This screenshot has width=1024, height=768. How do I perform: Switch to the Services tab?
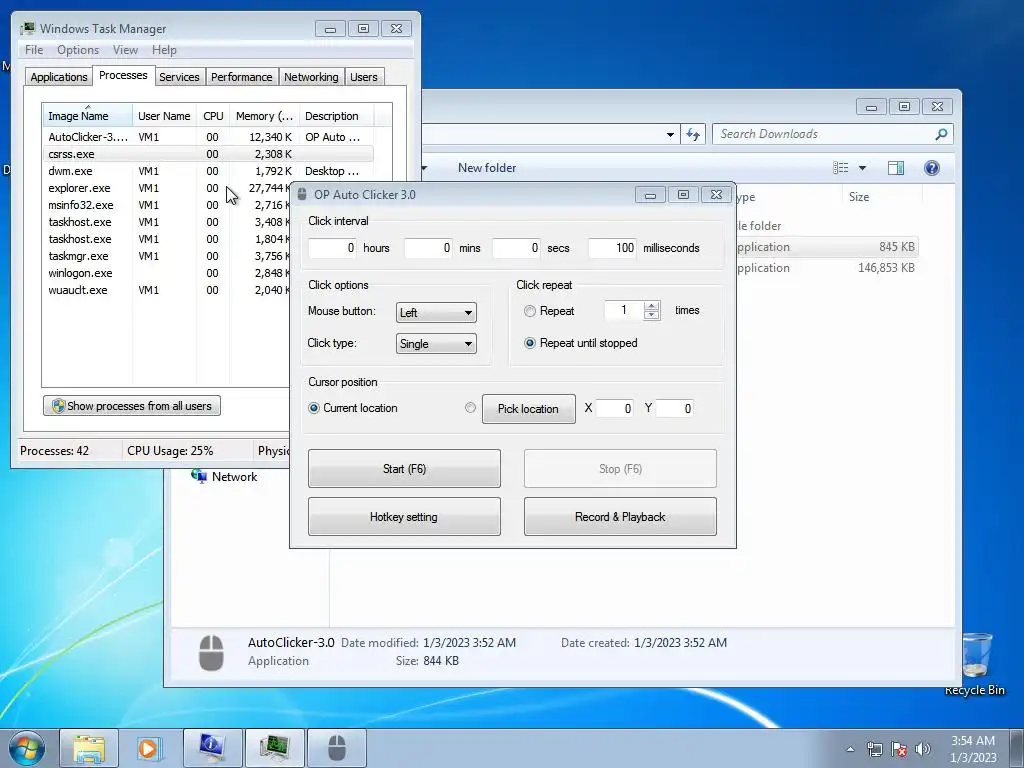pyautogui.click(x=179, y=77)
